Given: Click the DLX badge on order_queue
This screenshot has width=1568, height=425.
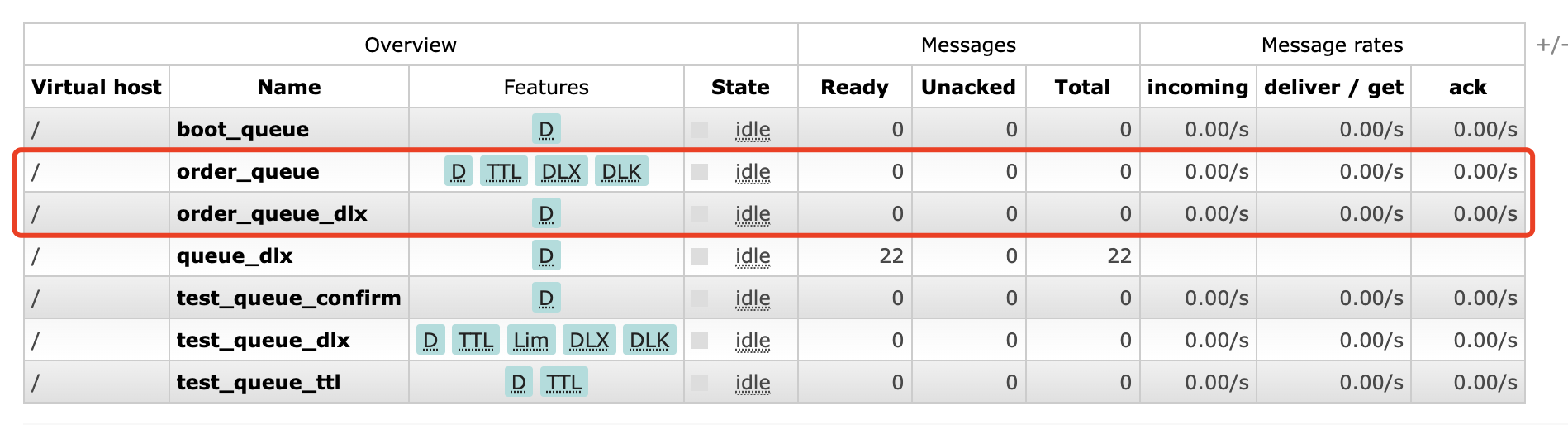Looking at the screenshot, I should 561,171.
